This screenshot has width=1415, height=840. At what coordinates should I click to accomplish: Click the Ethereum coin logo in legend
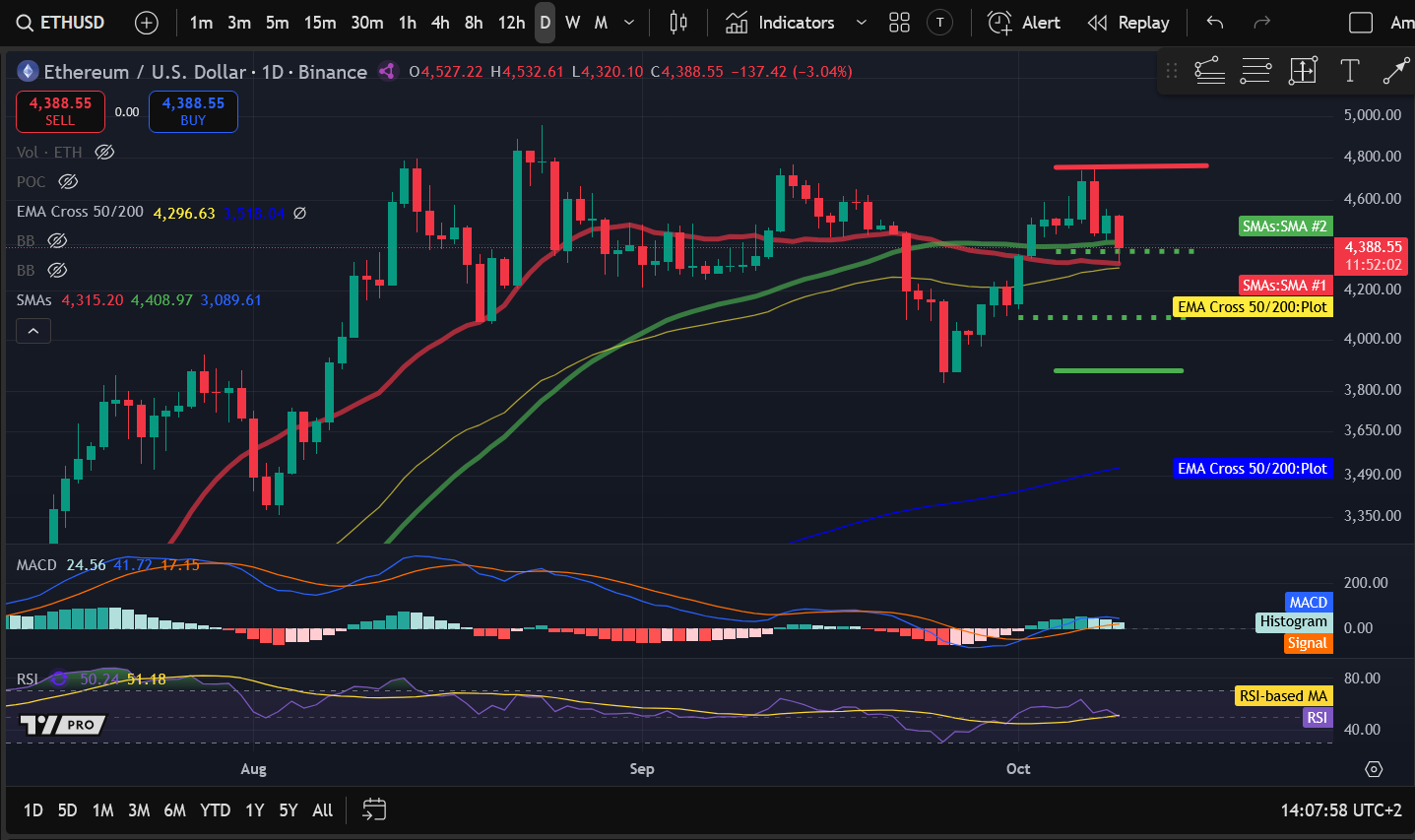[28, 71]
